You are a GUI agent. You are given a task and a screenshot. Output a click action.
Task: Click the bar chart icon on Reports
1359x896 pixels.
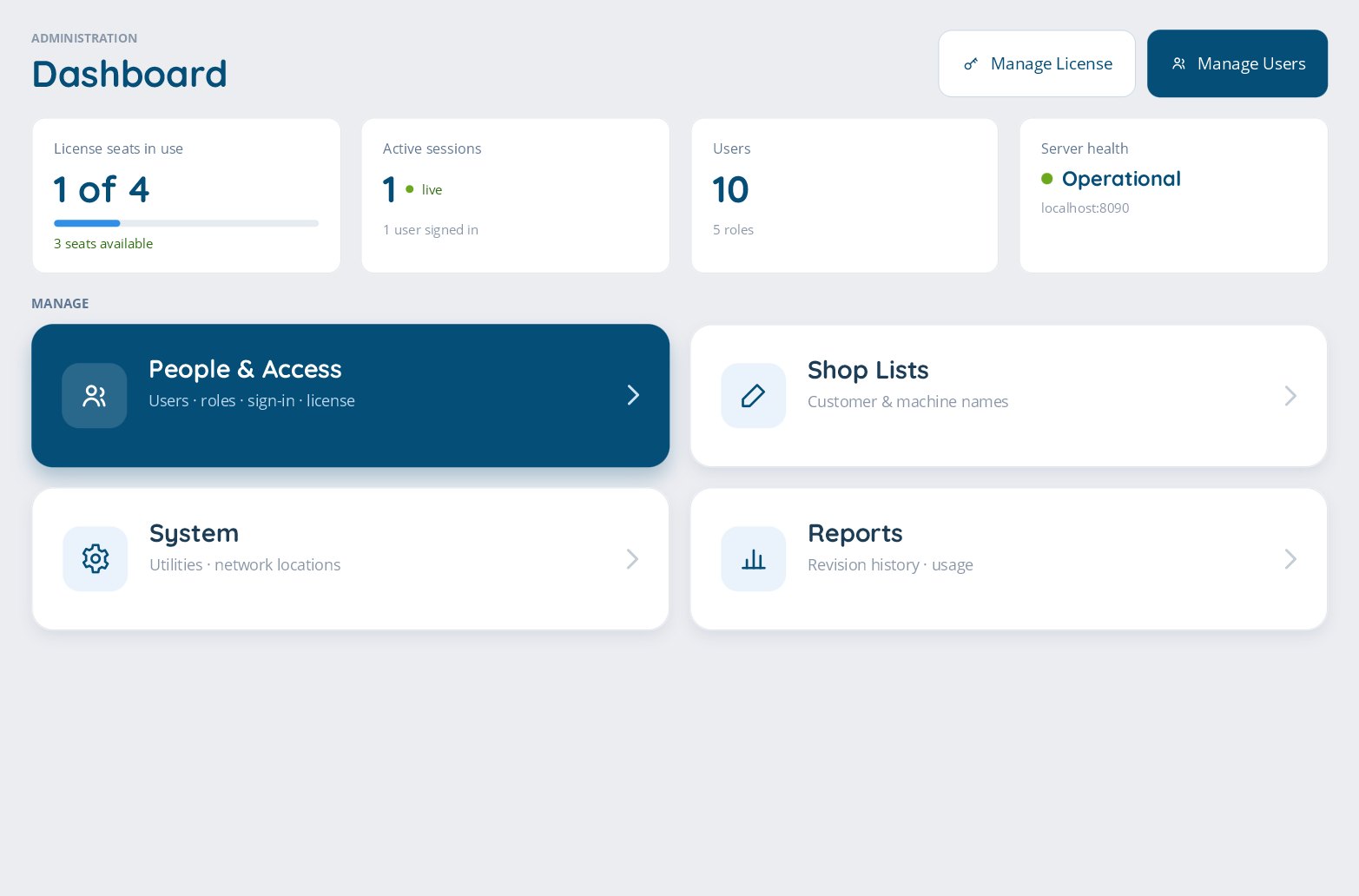(x=753, y=559)
